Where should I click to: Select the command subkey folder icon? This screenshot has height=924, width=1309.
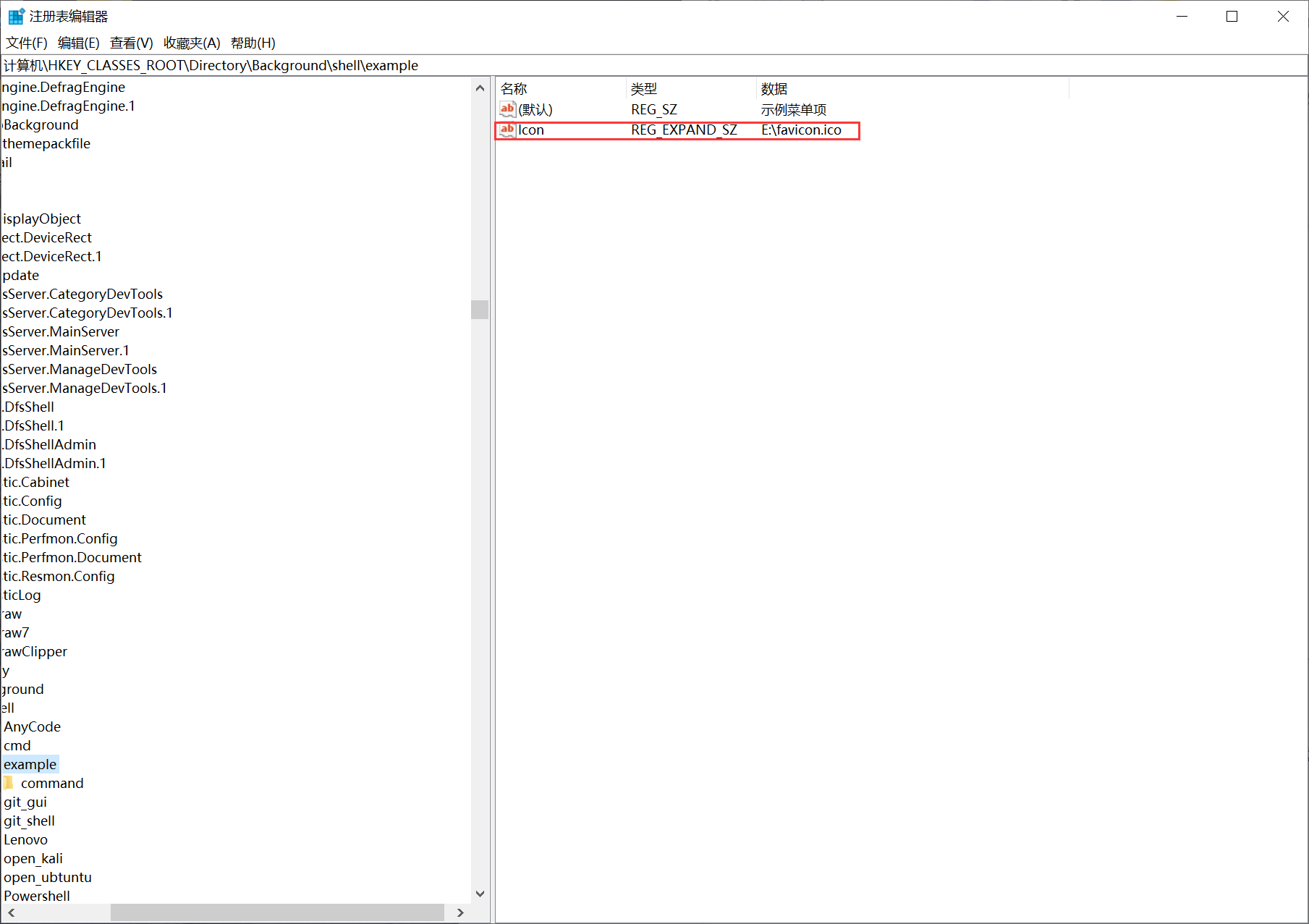[9, 783]
